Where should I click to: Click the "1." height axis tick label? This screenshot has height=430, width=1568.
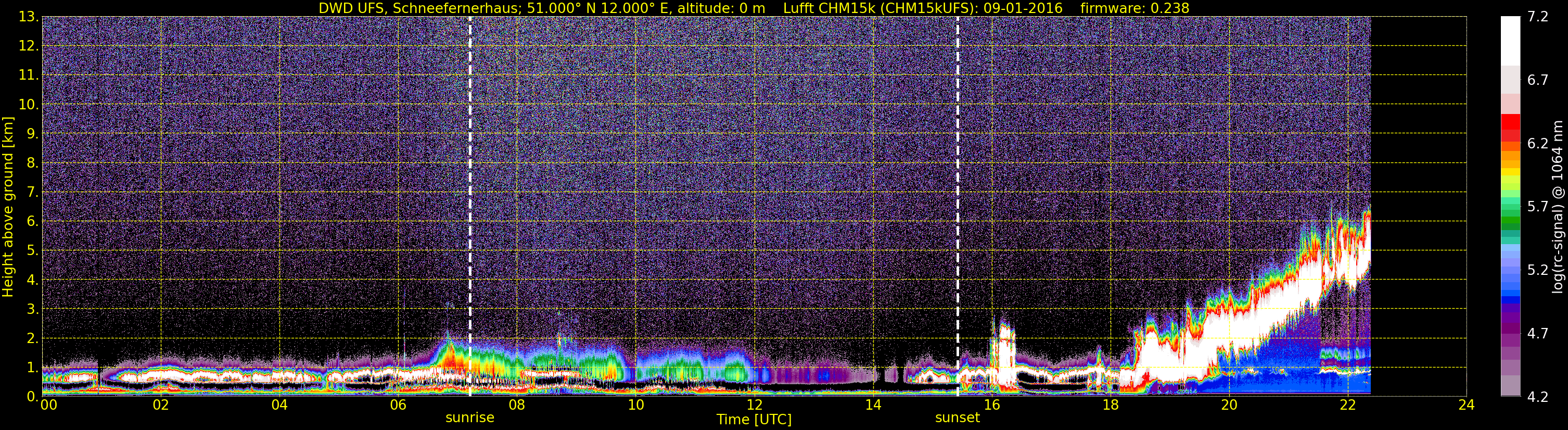[x=33, y=368]
